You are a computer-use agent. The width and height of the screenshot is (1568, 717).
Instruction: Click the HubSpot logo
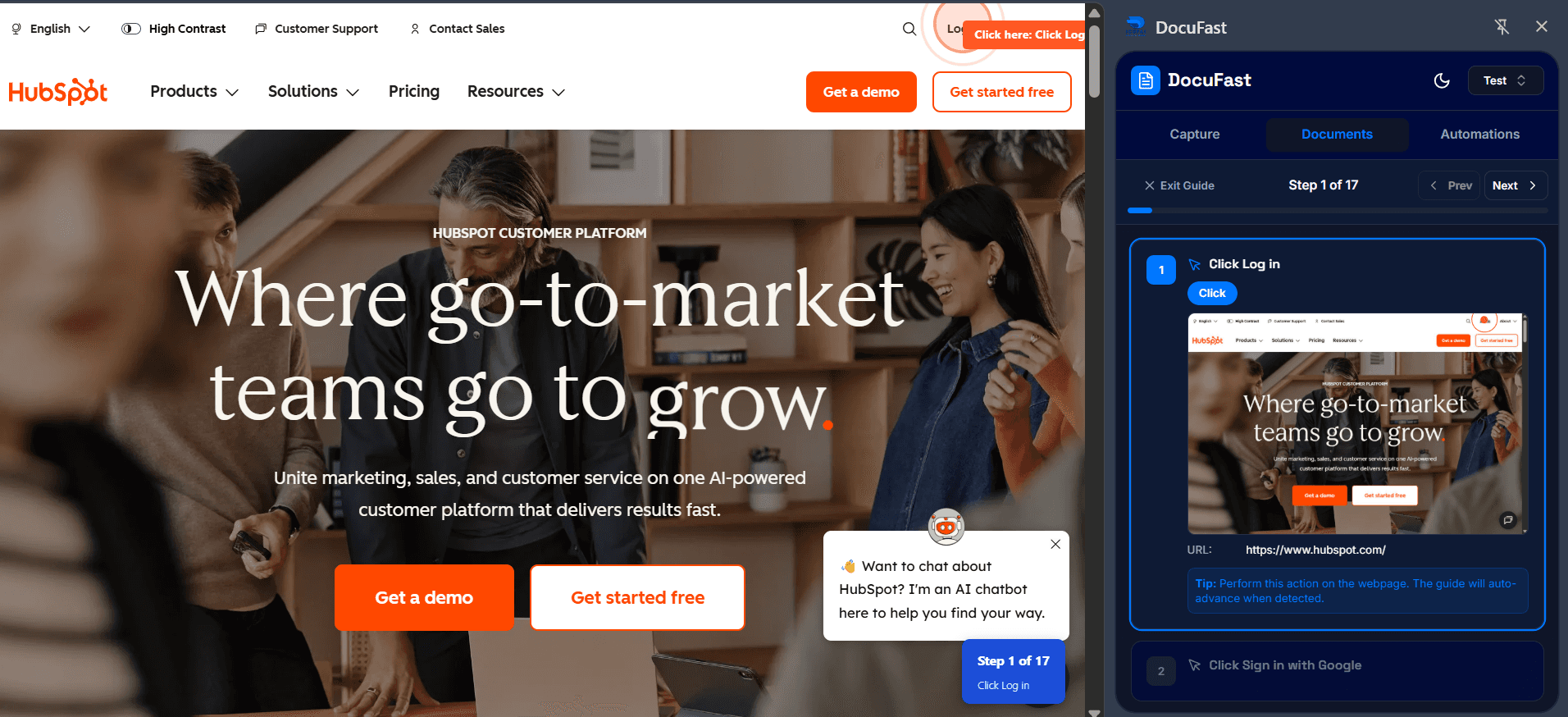[x=57, y=92]
